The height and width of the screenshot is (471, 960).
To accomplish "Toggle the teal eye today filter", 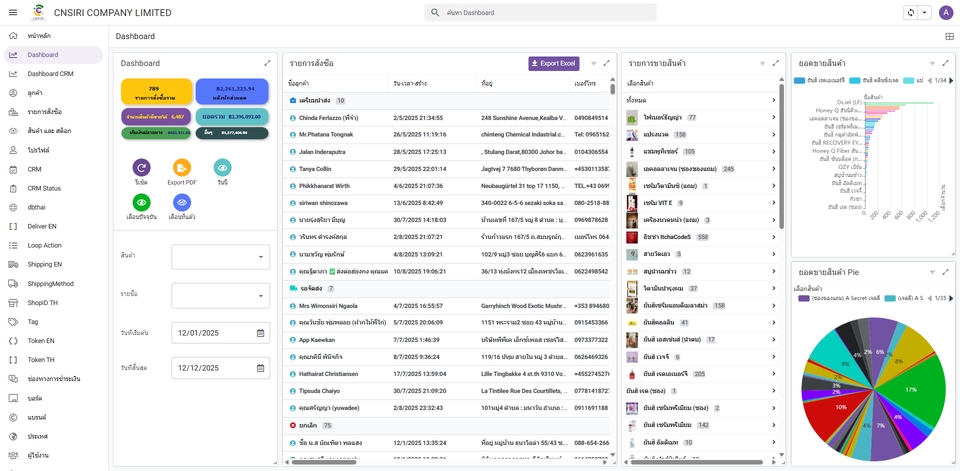I will tap(222, 168).
